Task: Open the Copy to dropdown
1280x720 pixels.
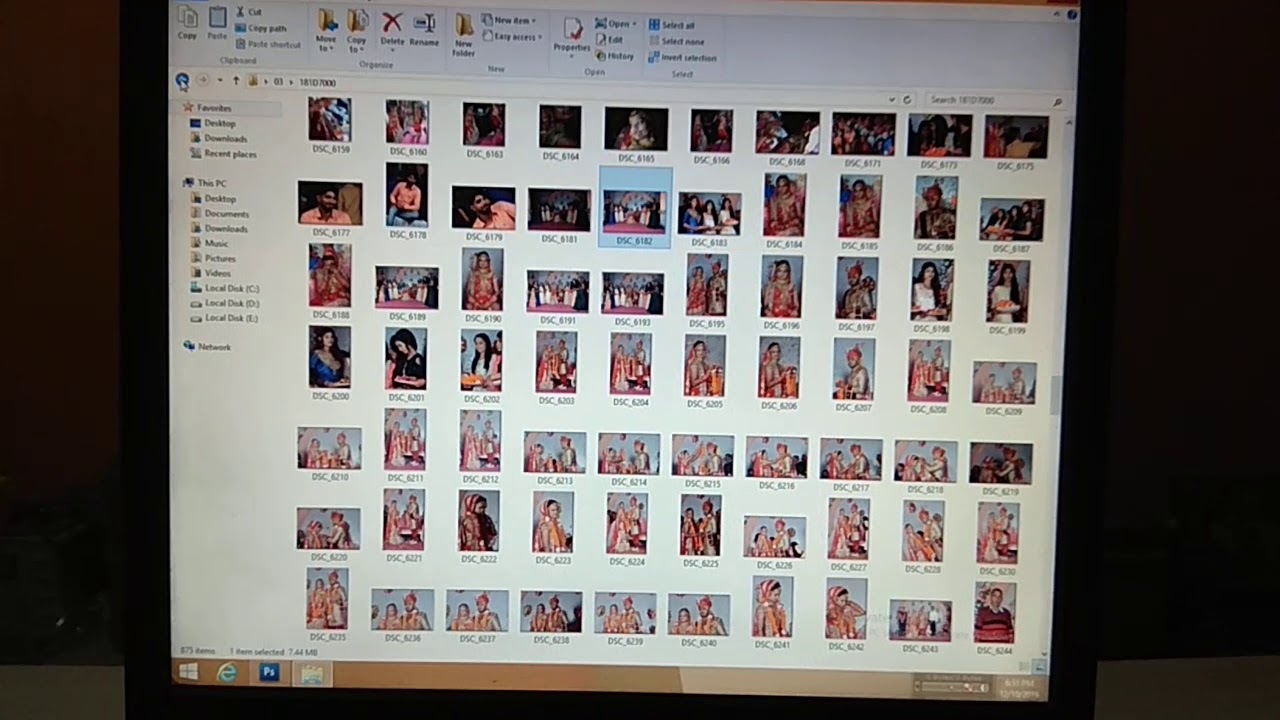Action: [x=357, y=30]
